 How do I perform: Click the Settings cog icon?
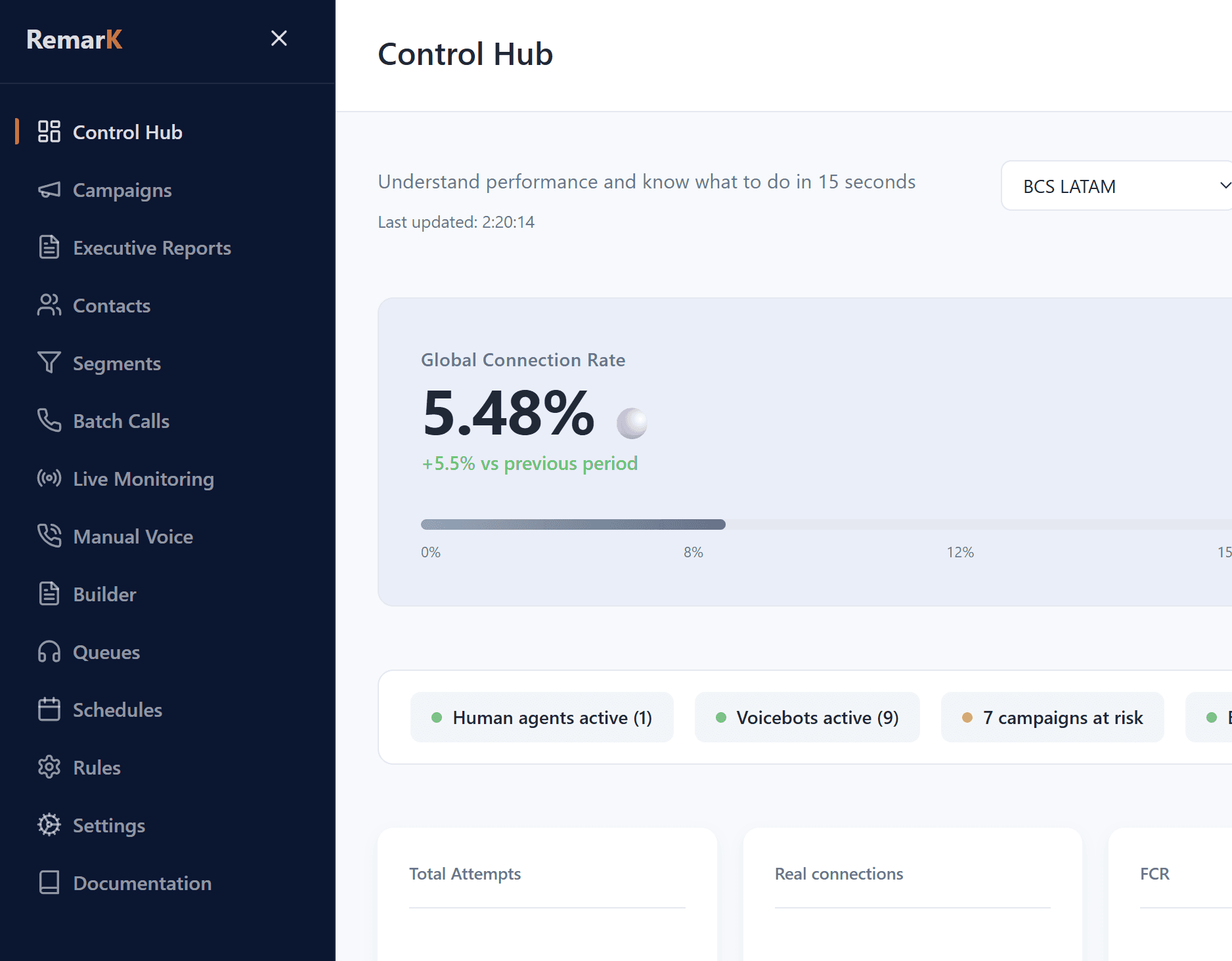click(49, 825)
